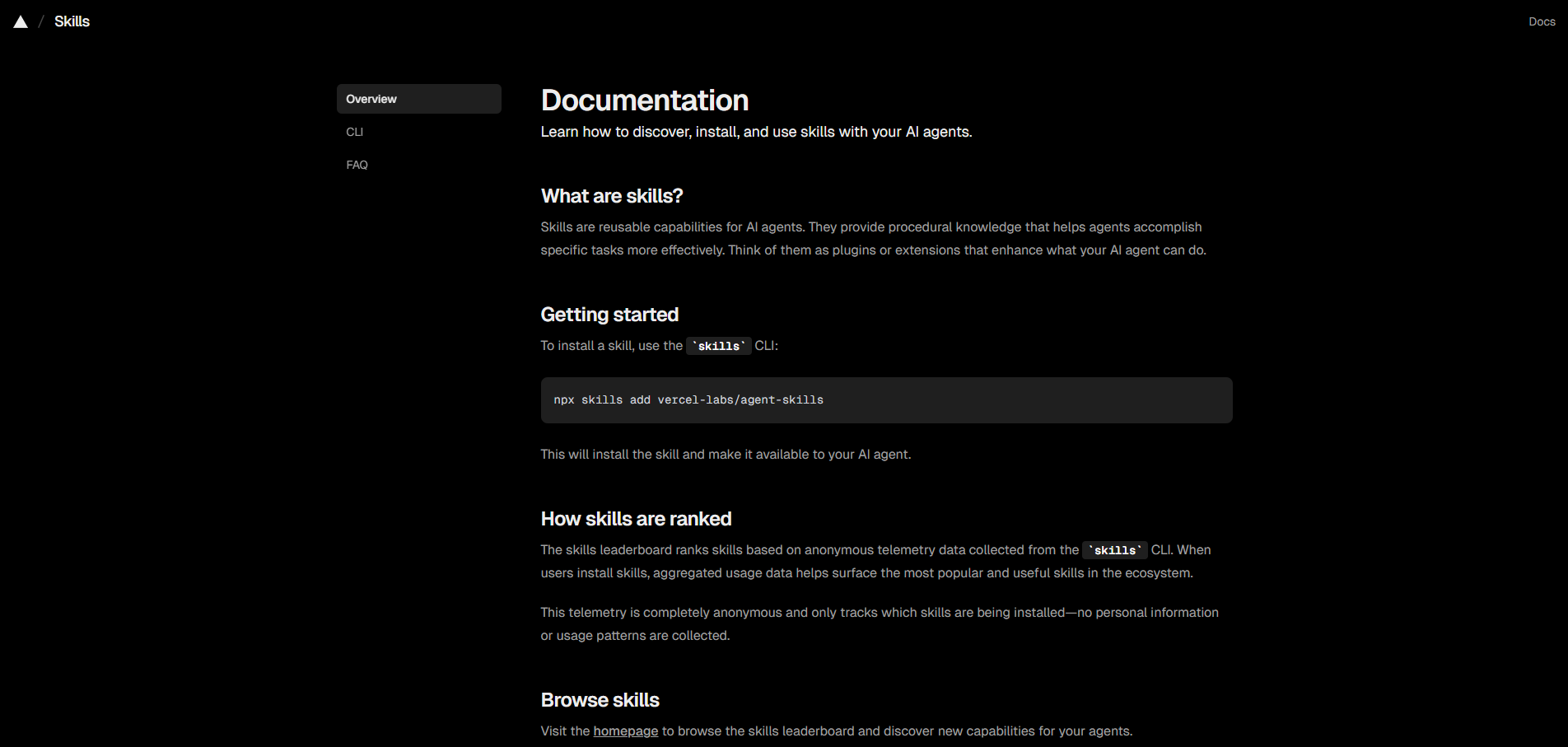Click the "Getting started" heading
1568x747 pixels.
tap(609, 315)
